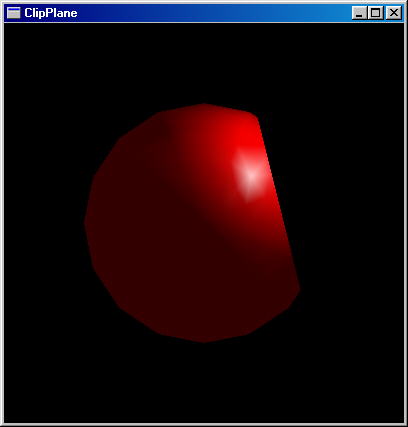Open the window system menu icon
This screenshot has width=408, height=427.
coord(14,13)
